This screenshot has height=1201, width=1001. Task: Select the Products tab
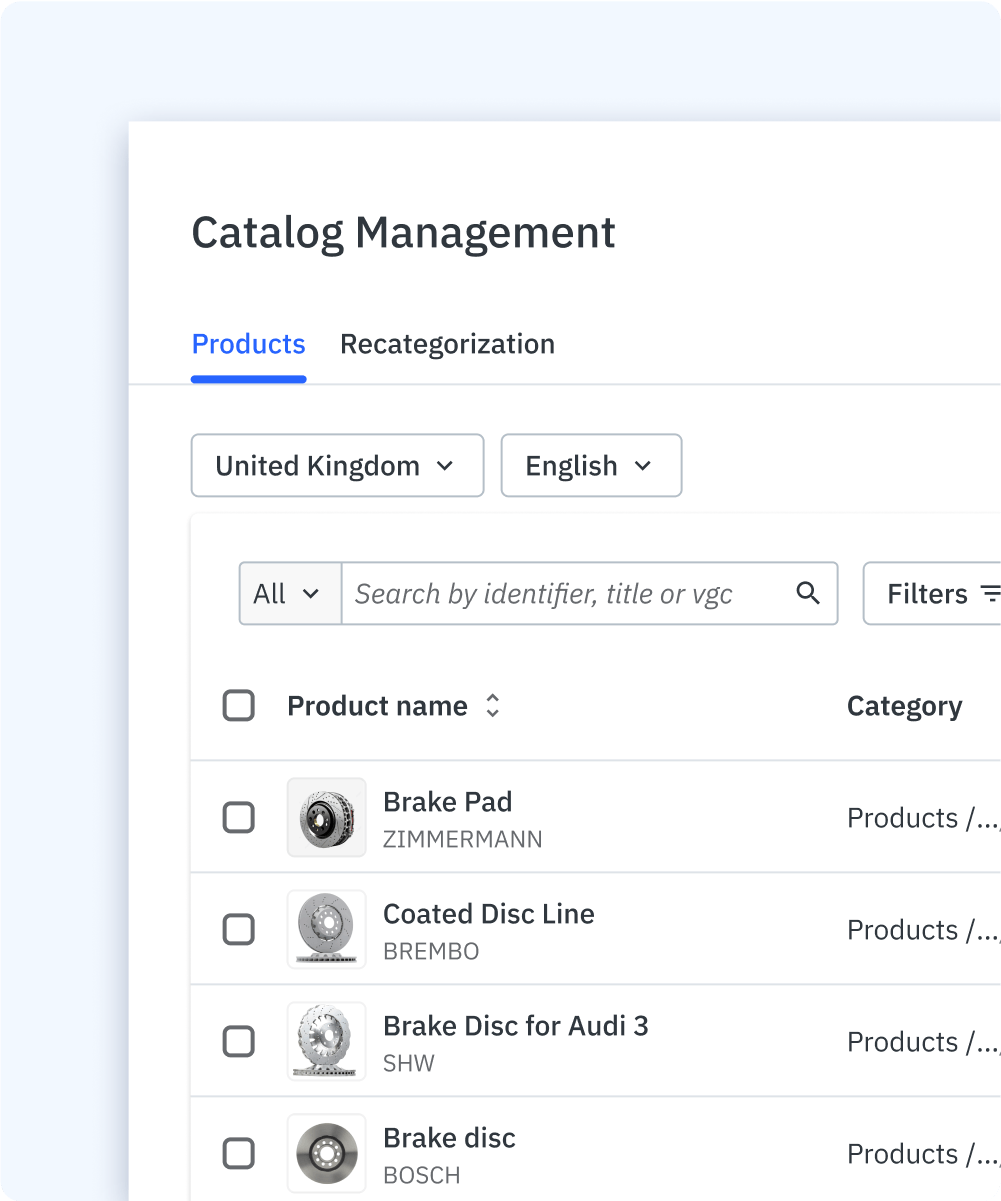pos(248,344)
